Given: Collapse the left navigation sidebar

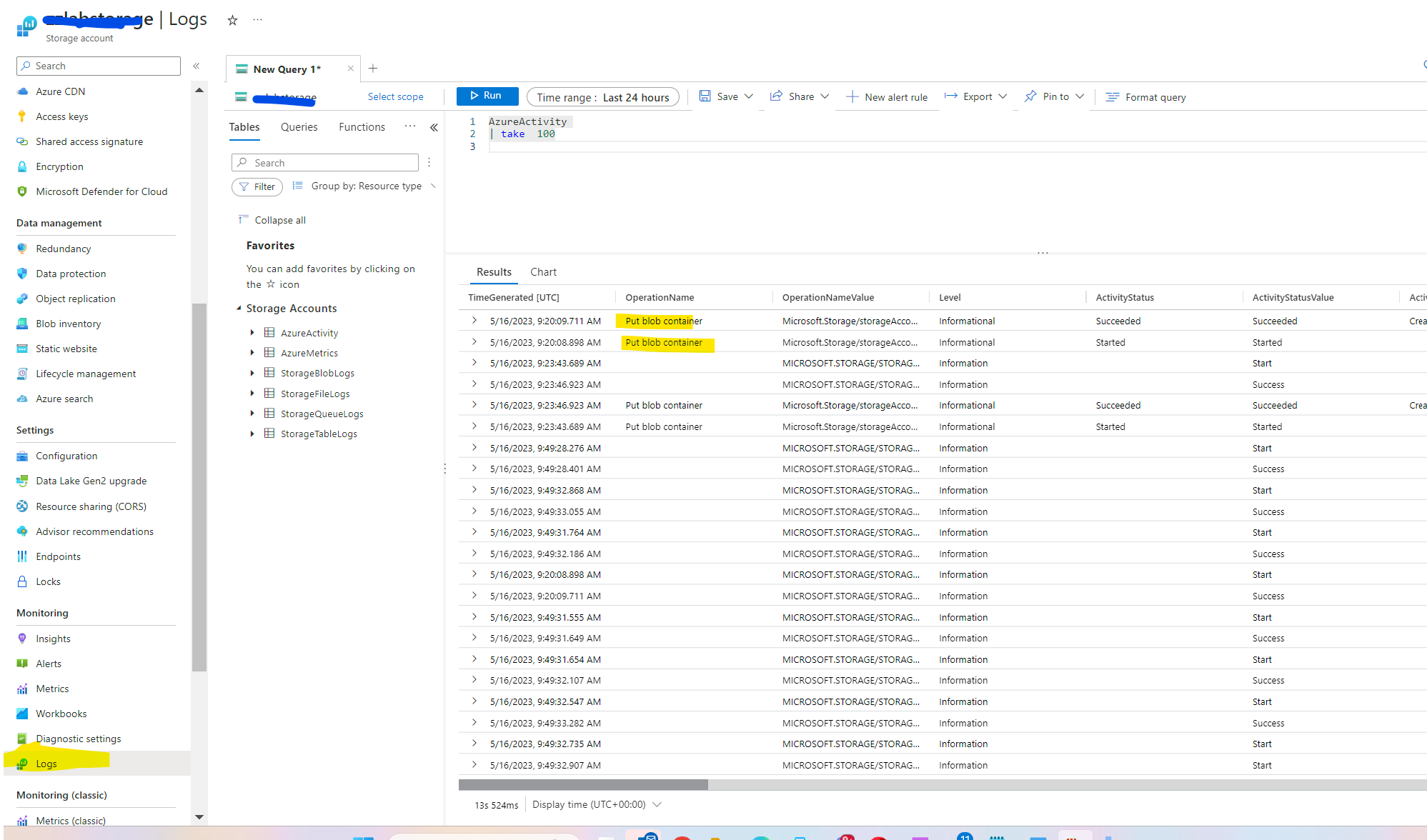Looking at the screenshot, I should pos(196,66).
